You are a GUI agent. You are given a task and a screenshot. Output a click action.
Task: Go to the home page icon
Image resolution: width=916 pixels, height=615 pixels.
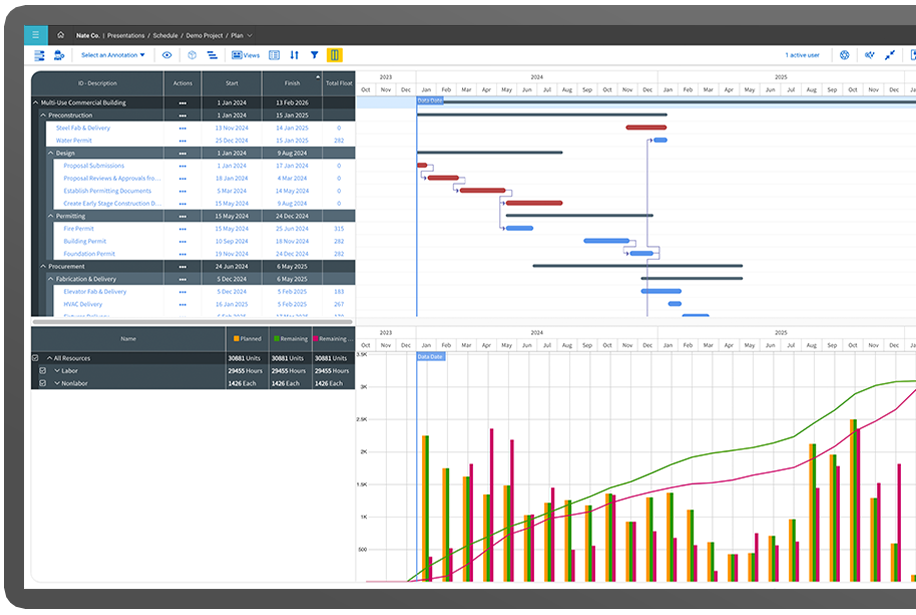pyautogui.click(x=61, y=35)
